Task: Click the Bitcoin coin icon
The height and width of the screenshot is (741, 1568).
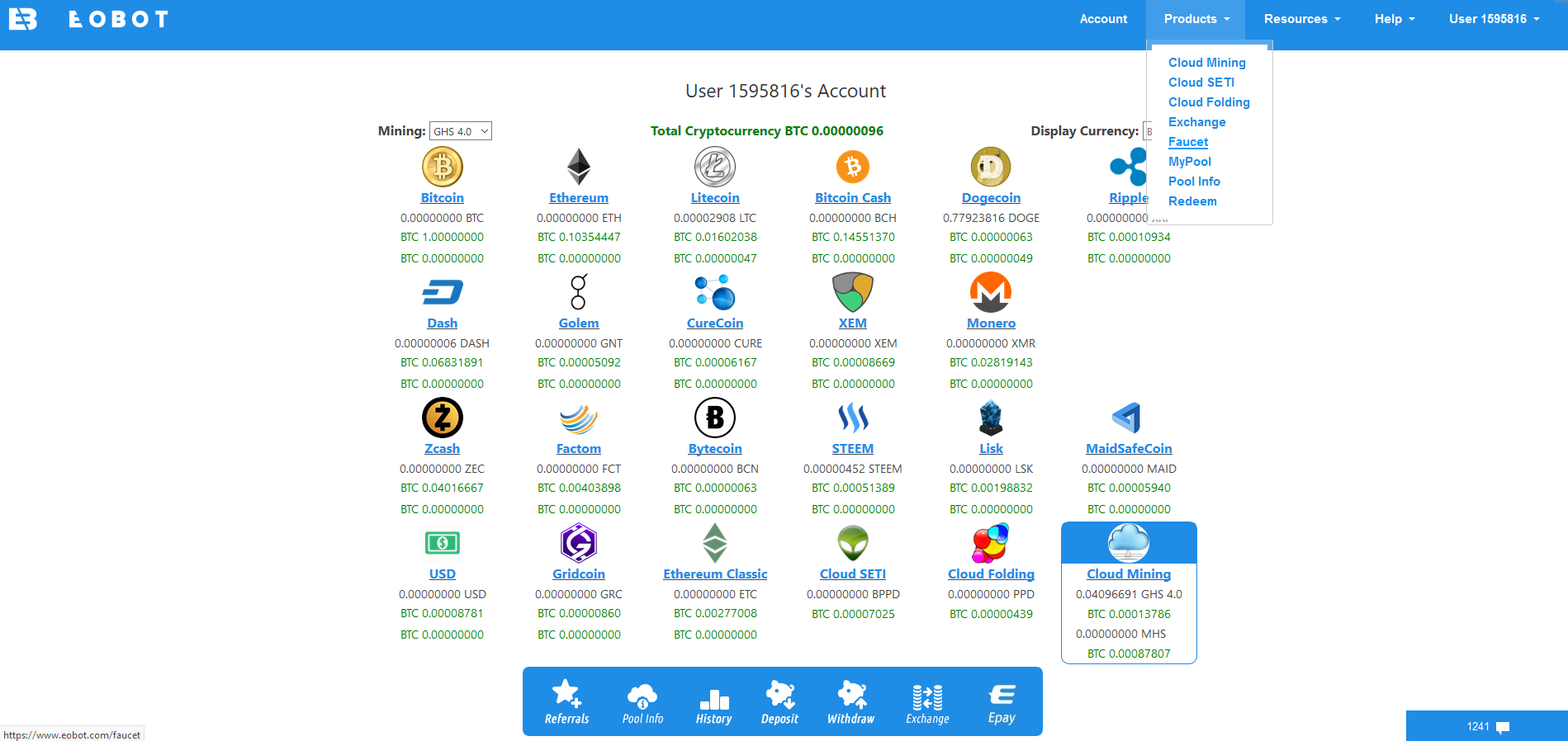Action: (443, 167)
